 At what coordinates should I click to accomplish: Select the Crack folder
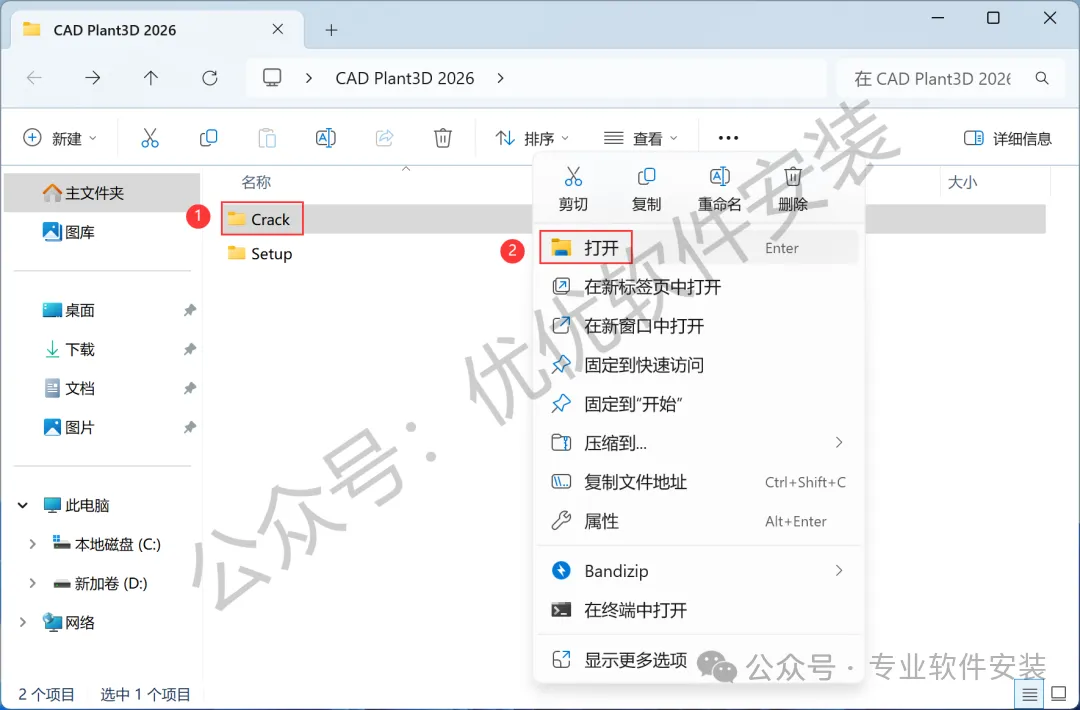click(x=260, y=219)
